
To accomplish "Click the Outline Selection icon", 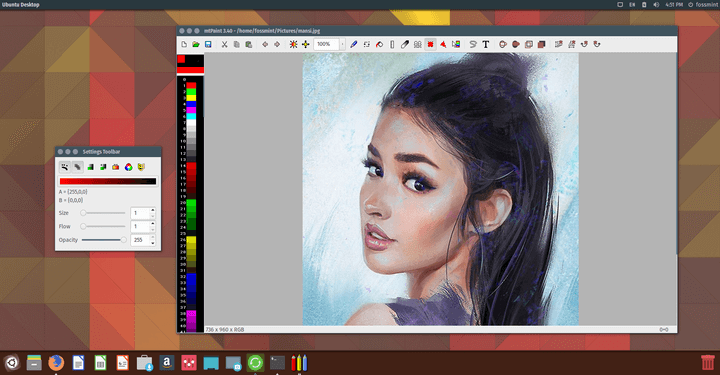I will [529, 45].
